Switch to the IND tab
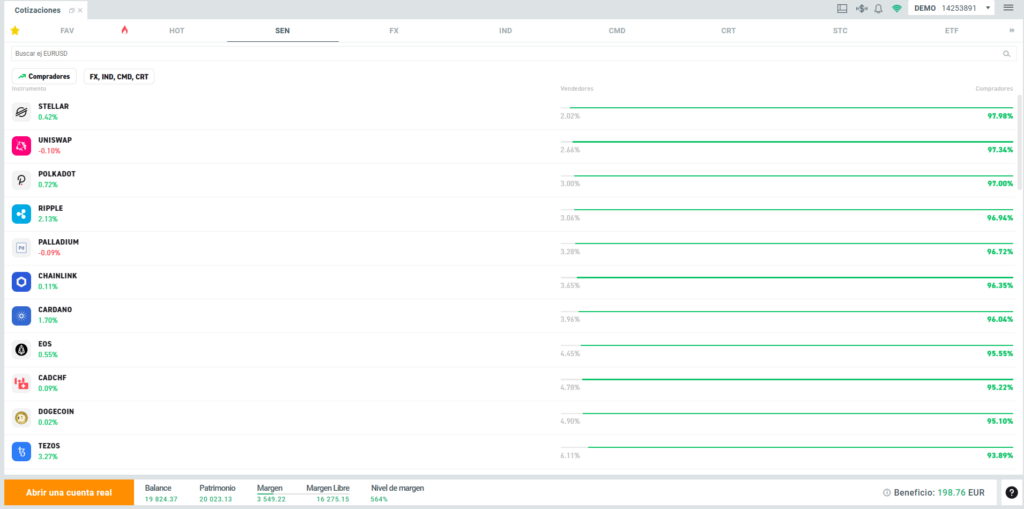This screenshot has height=509, width=1024. [x=505, y=31]
